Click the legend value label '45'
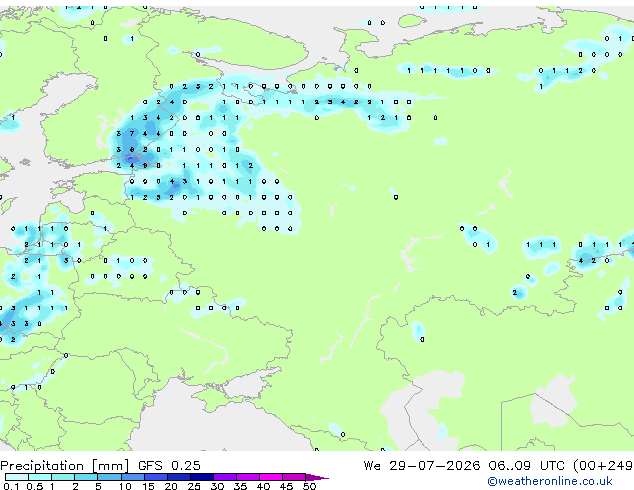The height and width of the screenshot is (490, 634). [x=286, y=486]
